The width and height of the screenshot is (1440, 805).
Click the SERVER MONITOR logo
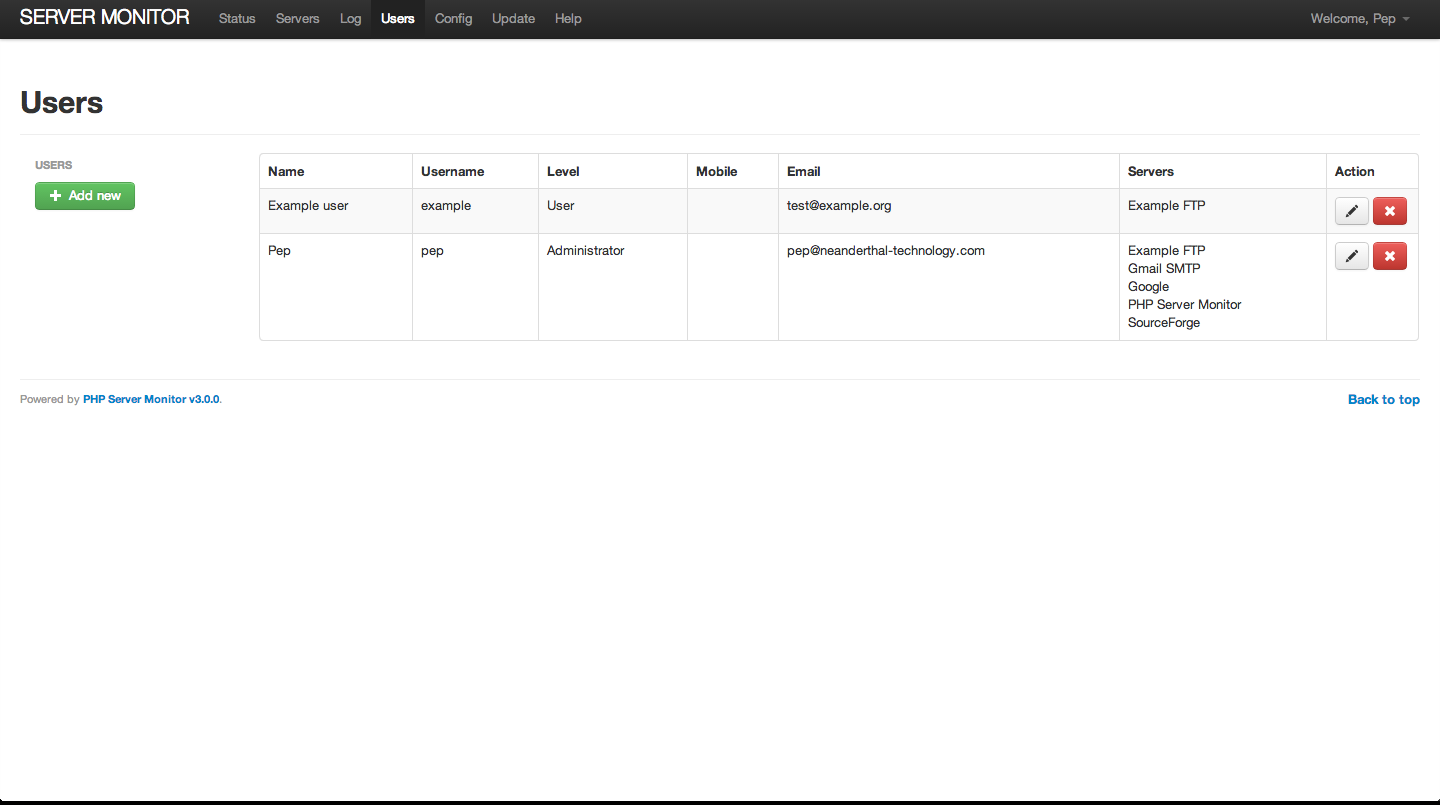coord(104,17)
